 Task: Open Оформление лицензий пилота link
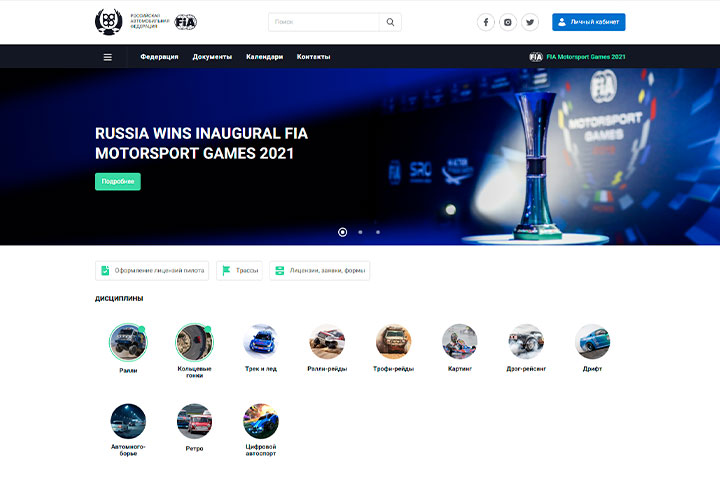click(x=152, y=271)
